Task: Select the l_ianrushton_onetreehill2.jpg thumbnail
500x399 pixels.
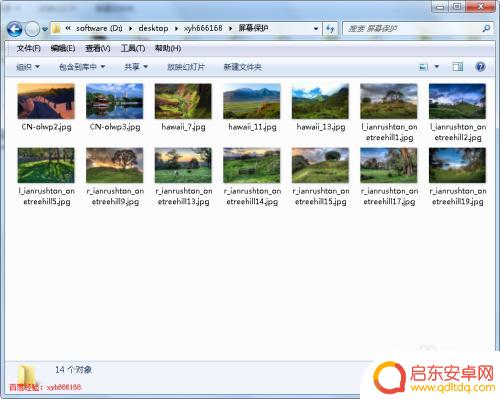Action: pyautogui.click(x=457, y=101)
